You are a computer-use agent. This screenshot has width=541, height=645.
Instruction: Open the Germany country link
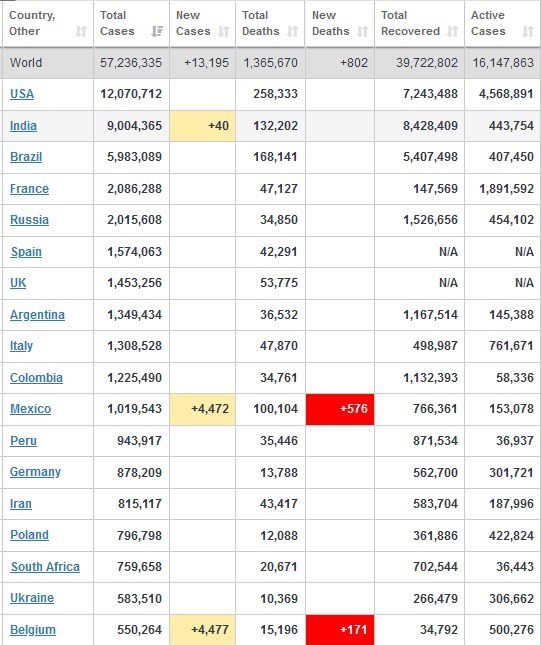pos(35,471)
